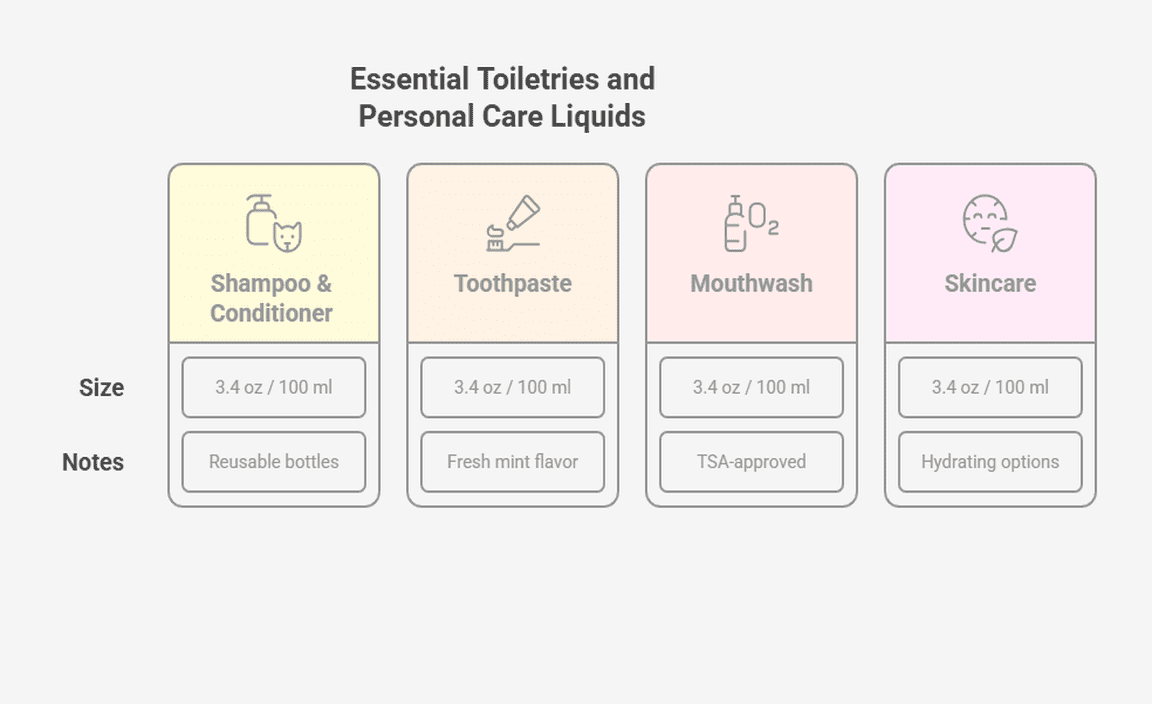
Task: Click the mouthwash 3.4 oz size box
Action: point(751,387)
